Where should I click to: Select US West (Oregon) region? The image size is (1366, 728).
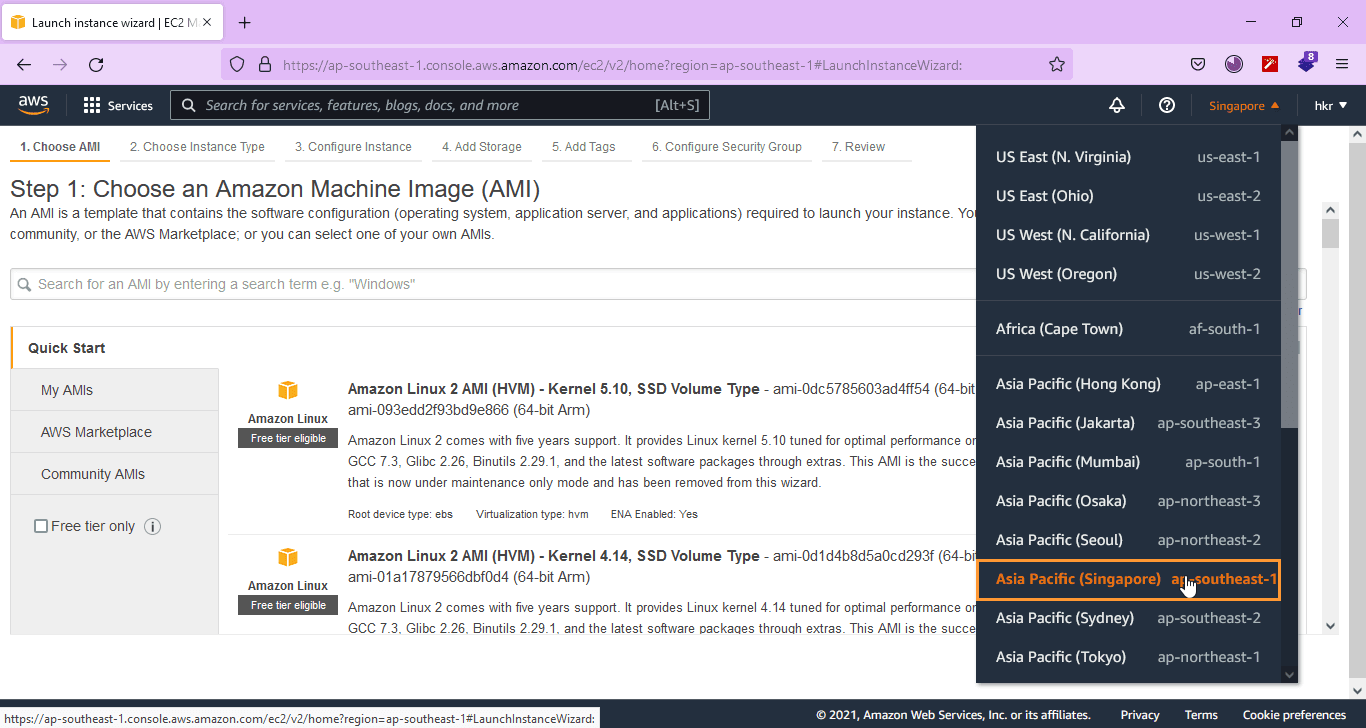pyautogui.click(x=1128, y=274)
